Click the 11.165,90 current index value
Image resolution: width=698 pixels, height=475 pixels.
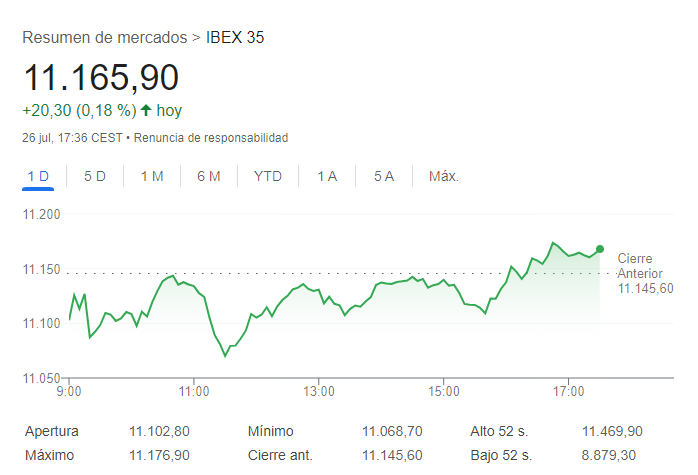pyautogui.click(x=101, y=78)
